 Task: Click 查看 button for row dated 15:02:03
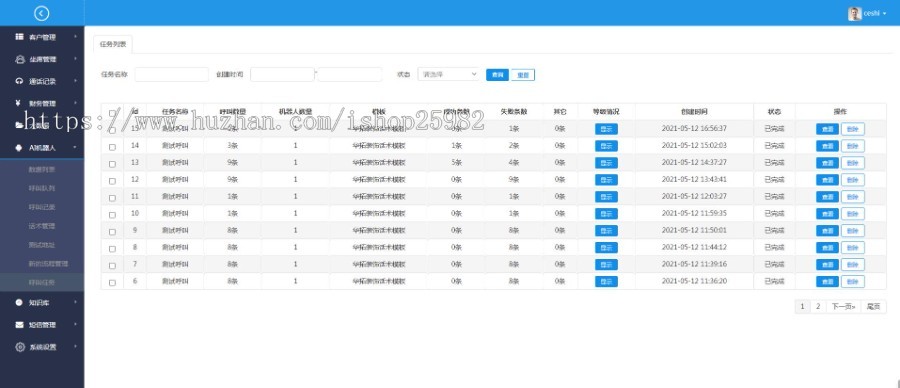coord(827,146)
